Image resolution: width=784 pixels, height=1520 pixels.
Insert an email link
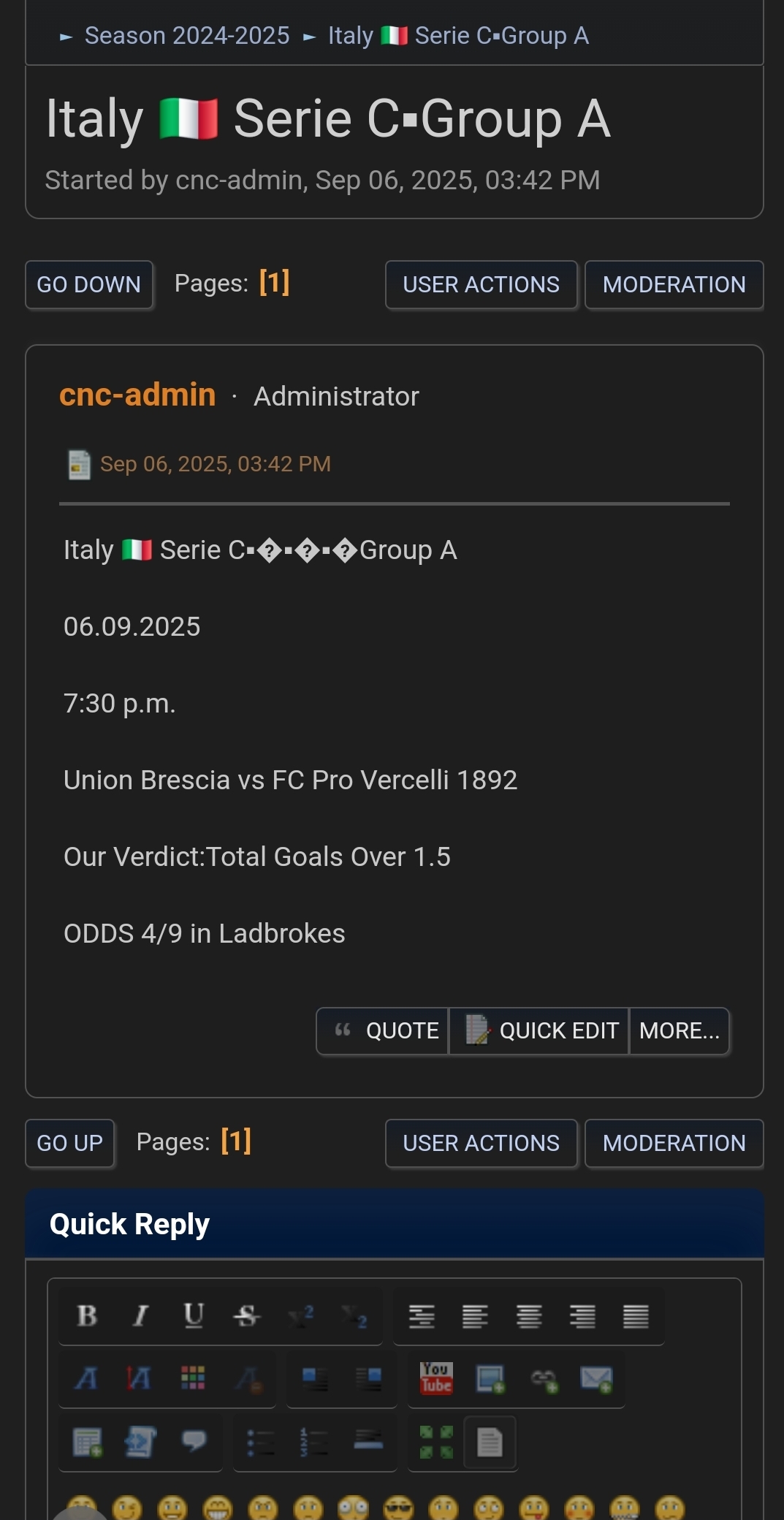click(596, 1379)
